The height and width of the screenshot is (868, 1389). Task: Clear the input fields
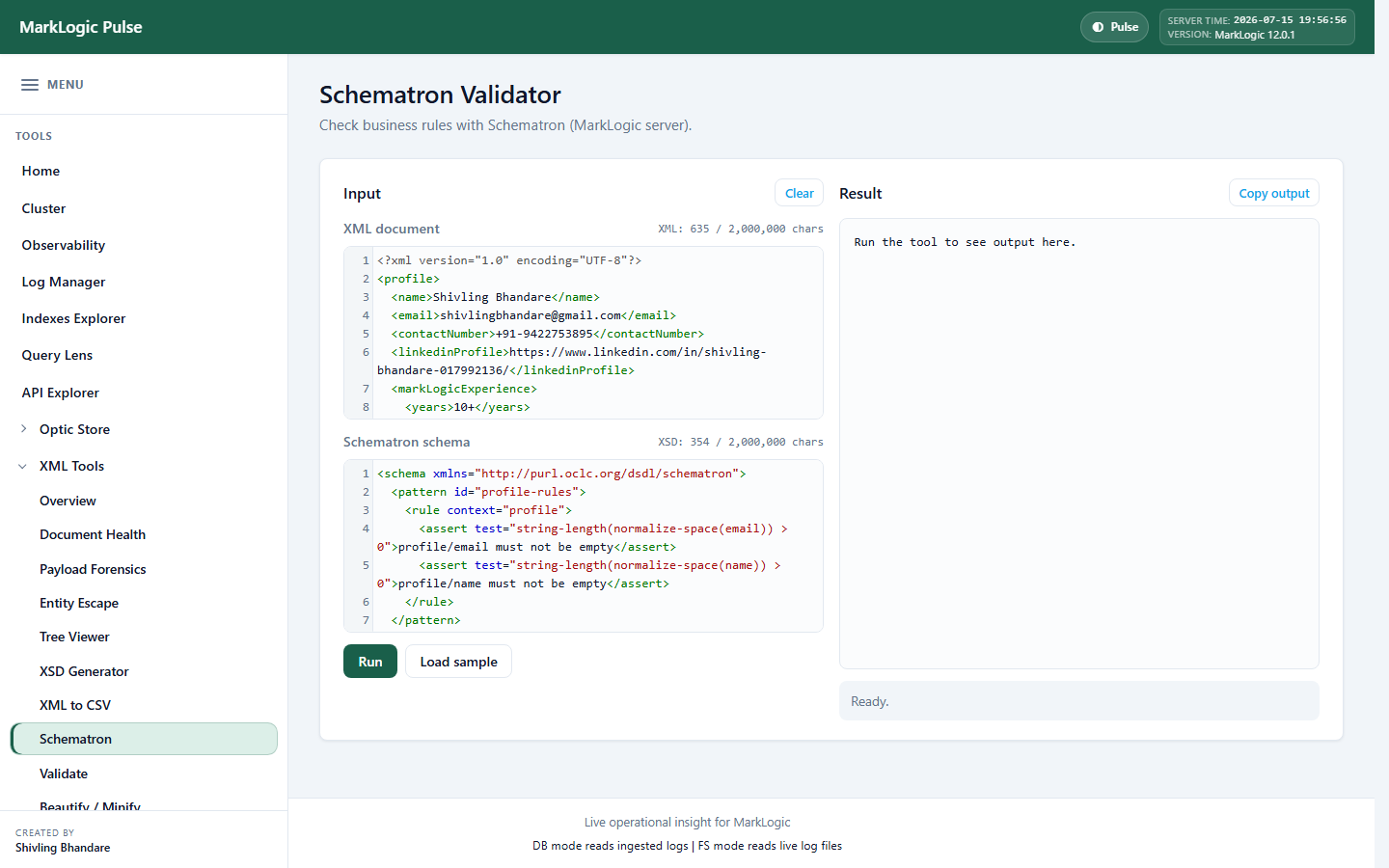(x=799, y=193)
